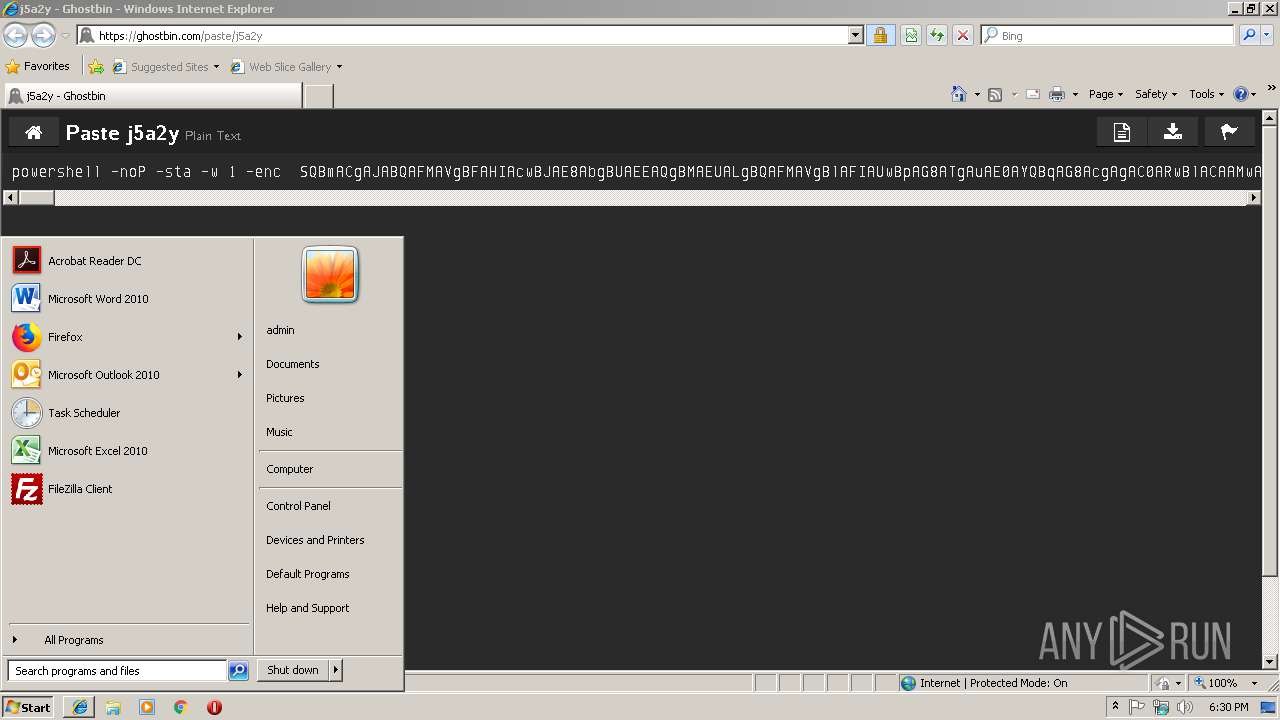Open Pictures from Start menu
Viewport: 1280px width, 720px height.
point(285,398)
